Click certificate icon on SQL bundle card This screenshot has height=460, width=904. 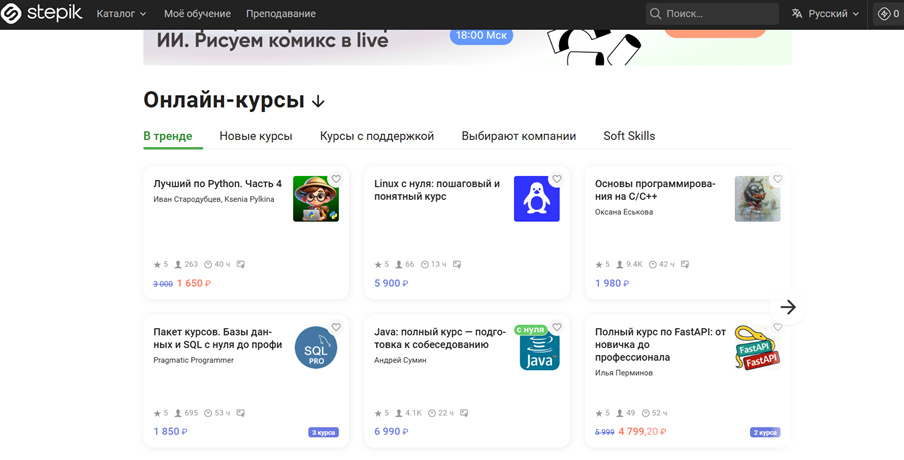point(240,413)
